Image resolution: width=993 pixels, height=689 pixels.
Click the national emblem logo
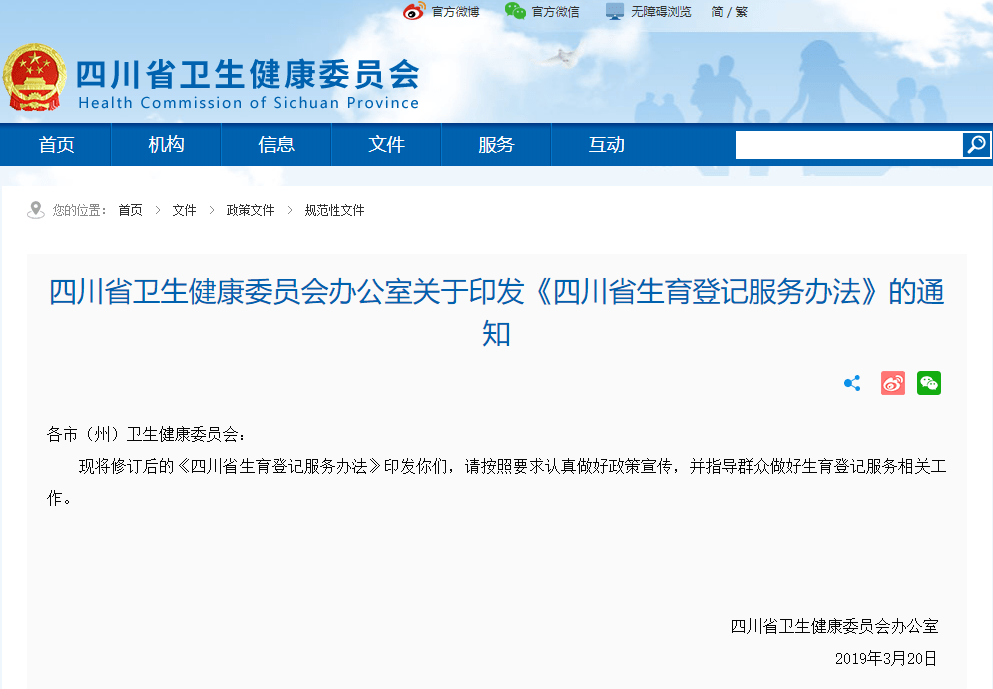click(x=34, y=77)
